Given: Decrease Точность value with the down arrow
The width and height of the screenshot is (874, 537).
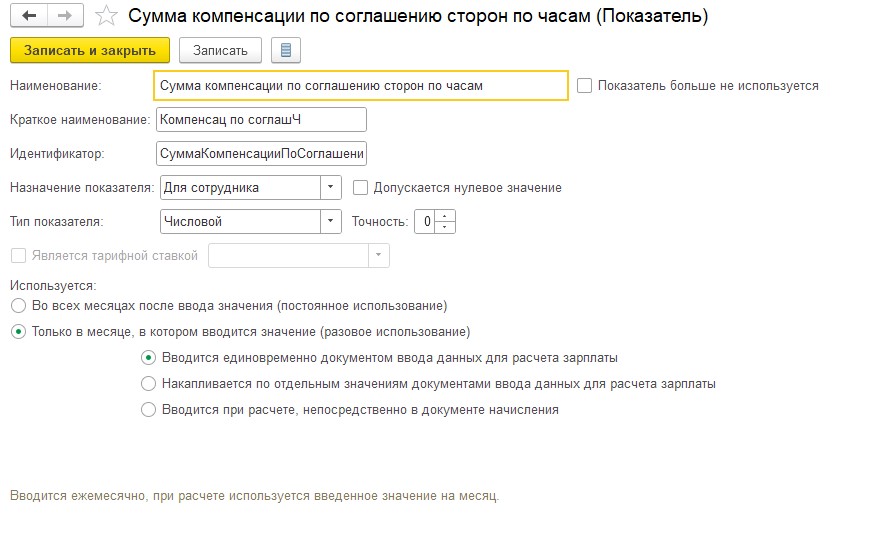Looking at the screenshot, I should coord(445,227).
